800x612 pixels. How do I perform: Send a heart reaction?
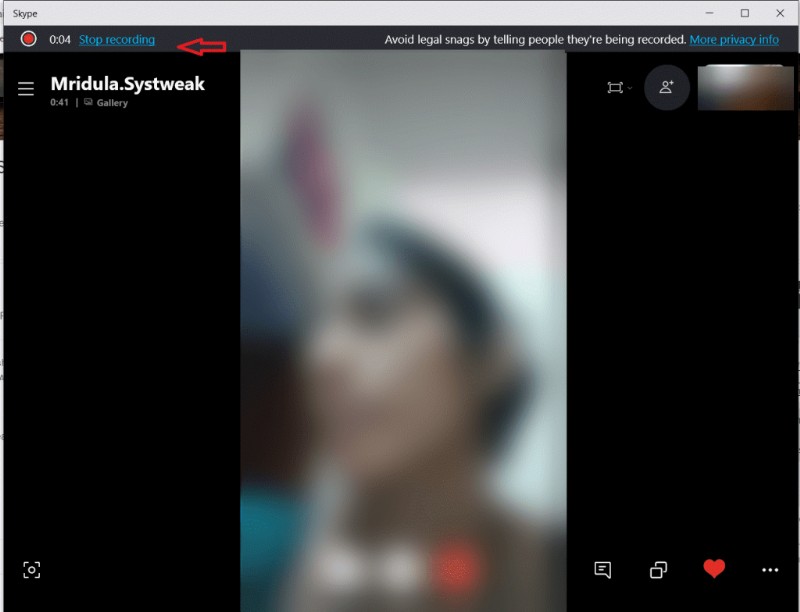click(713, 568)
